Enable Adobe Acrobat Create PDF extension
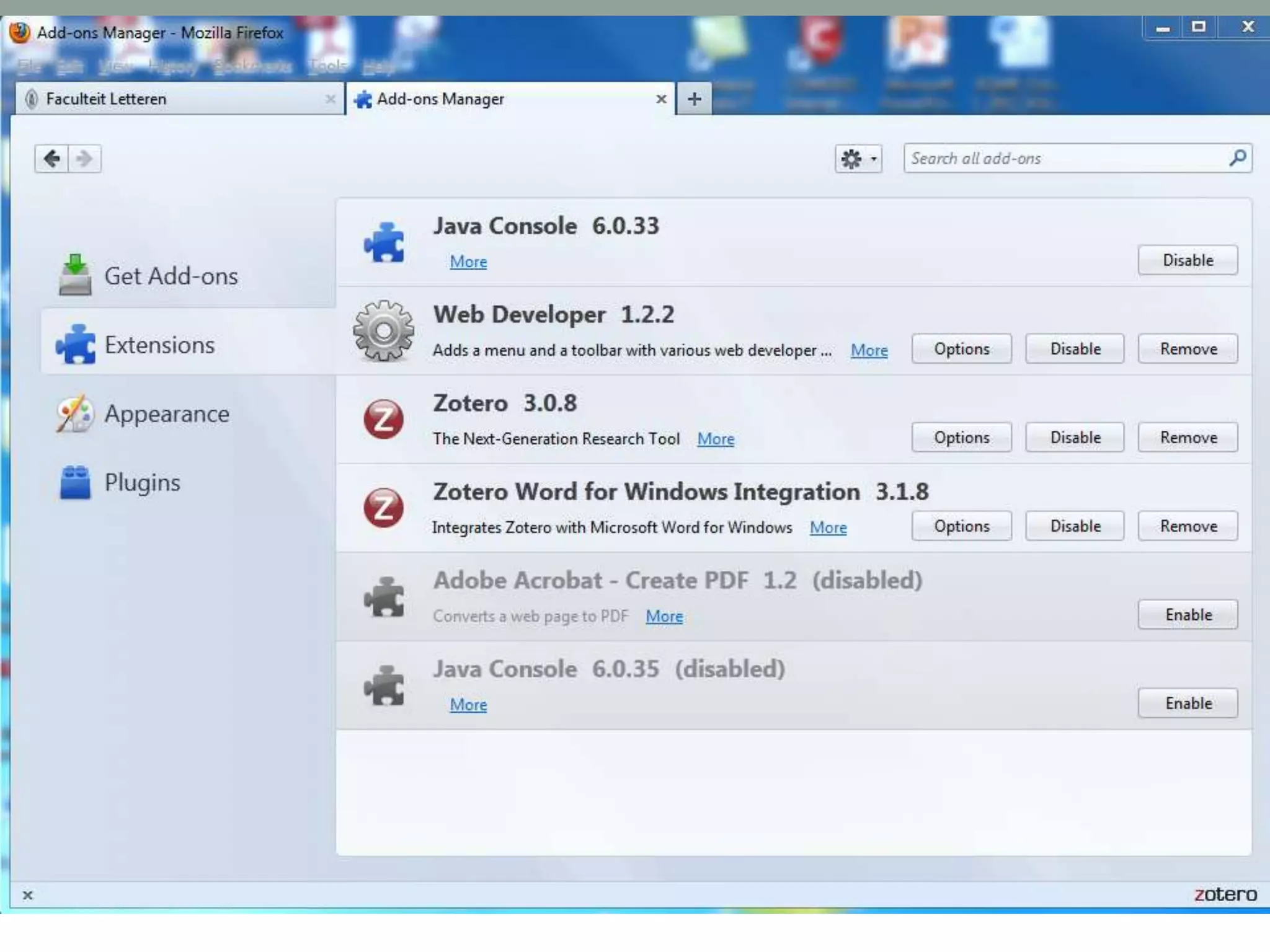Image resolution: width=1270 pixels, height=952 pixels. point(1188,615)
